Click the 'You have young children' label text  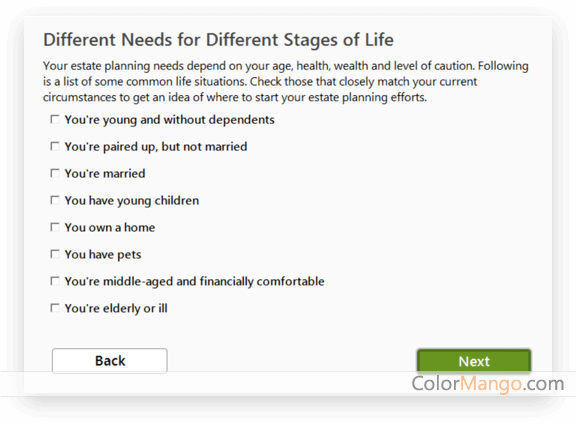click(x=132, y=201)
